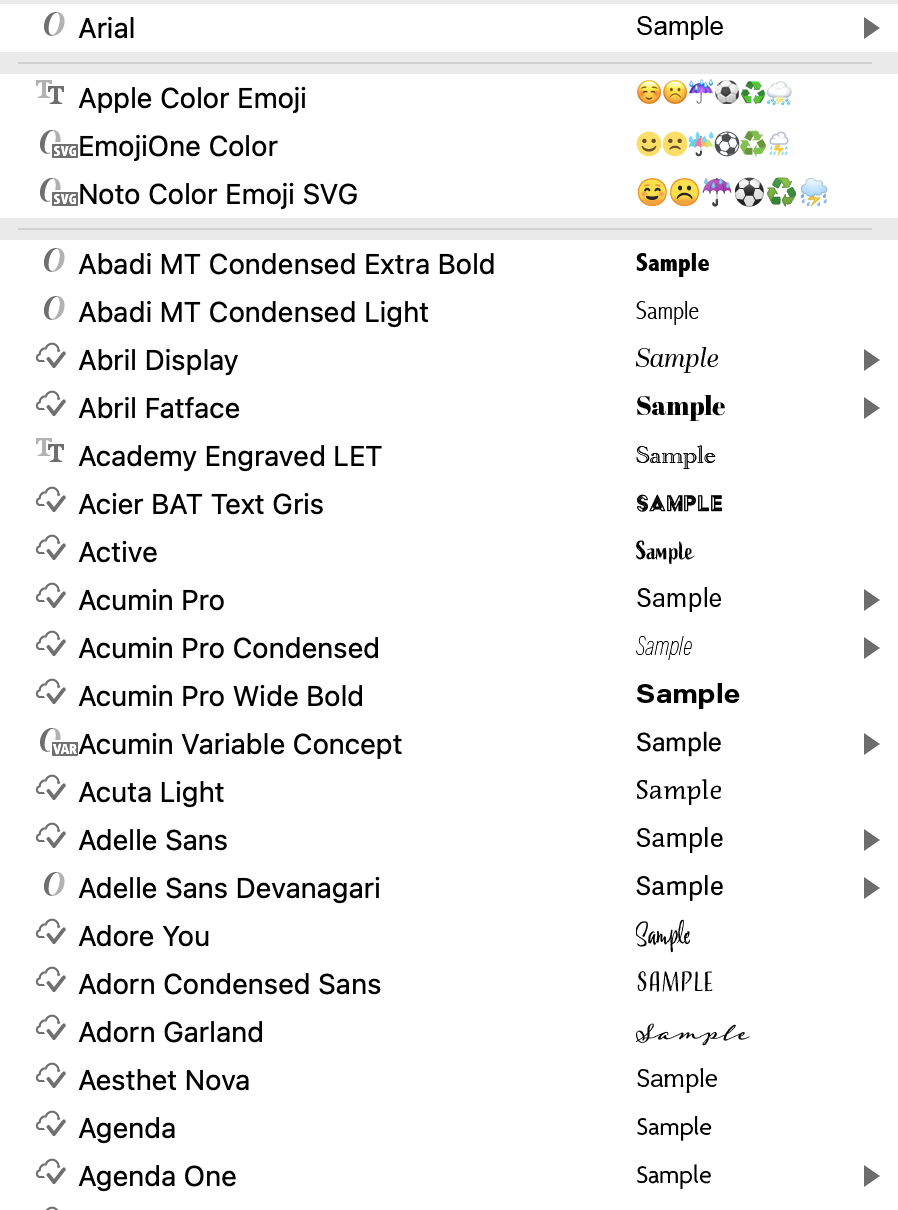This screenshot has width=898, height=1210.
Task: Expand Adelle Sans Devanagari variants
Action: (x=871, y=887)
